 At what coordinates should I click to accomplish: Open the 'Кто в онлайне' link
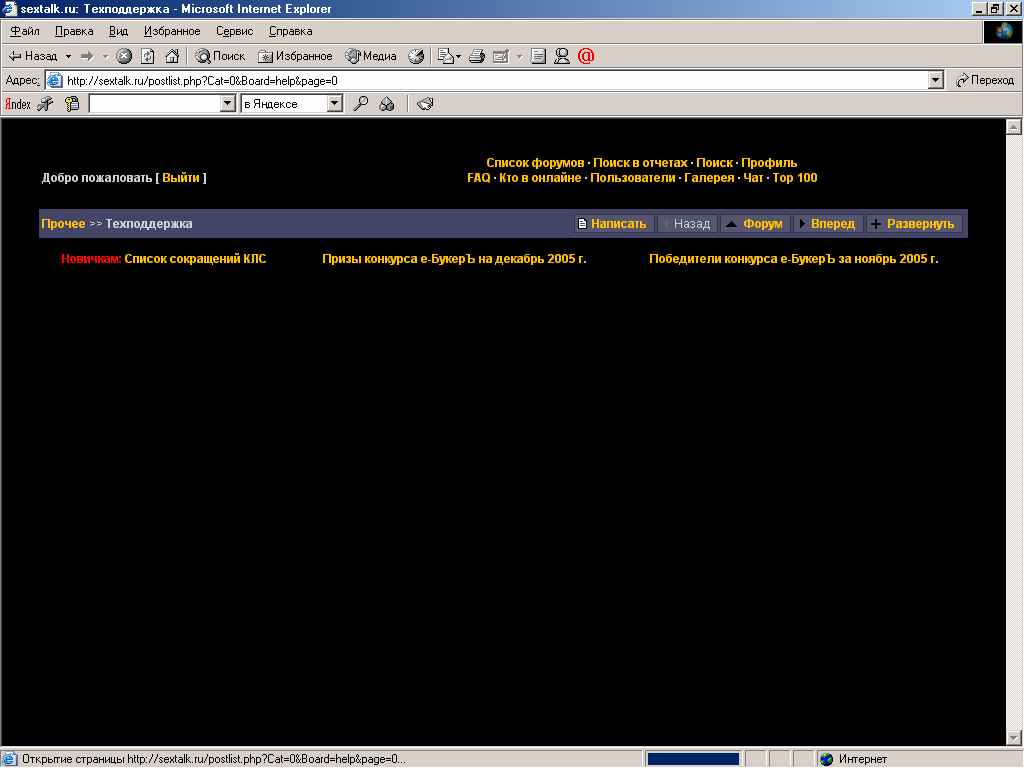(x=540, y=178)
